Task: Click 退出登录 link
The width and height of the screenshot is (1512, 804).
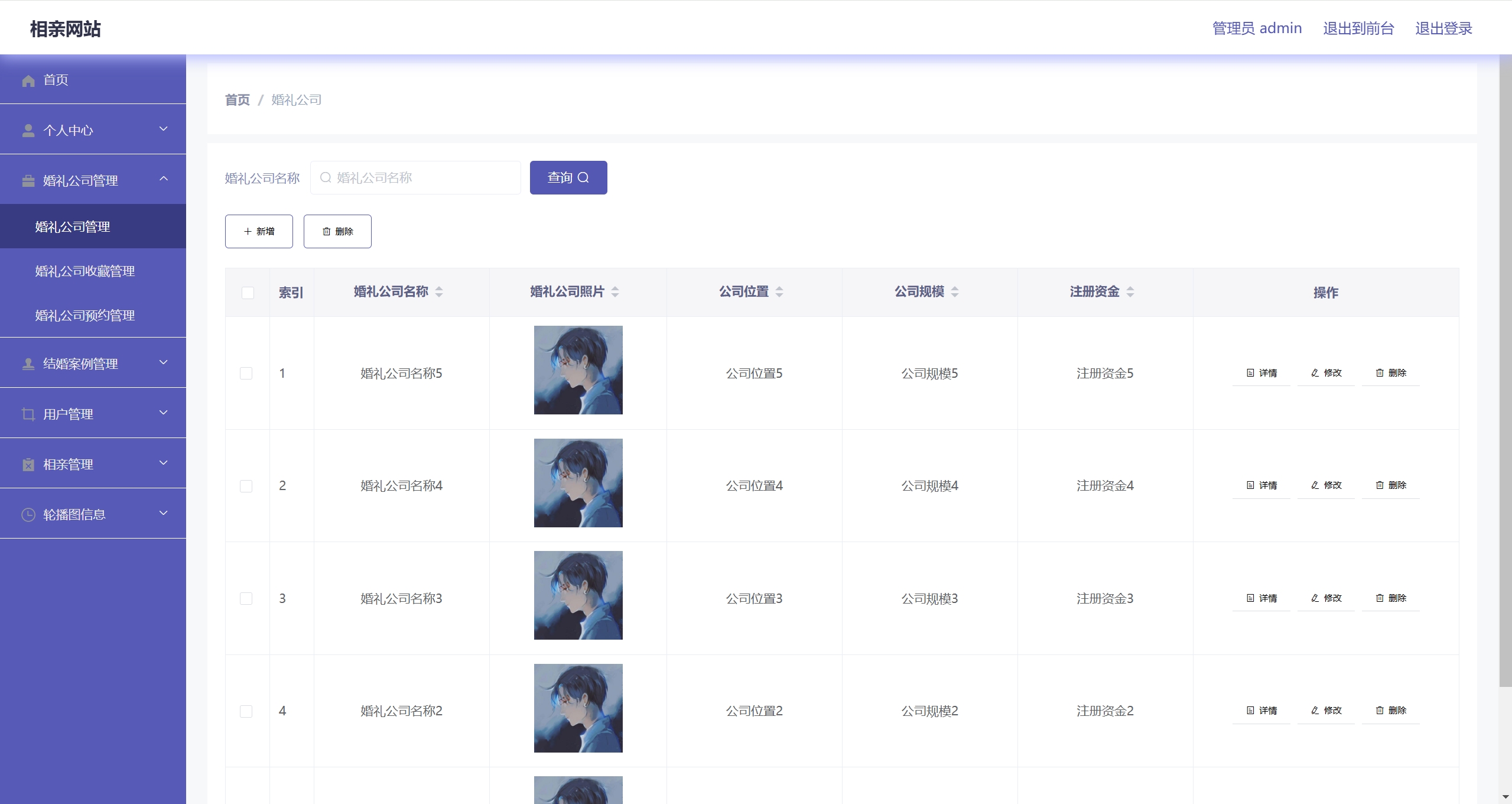Action: [1443, 28]
